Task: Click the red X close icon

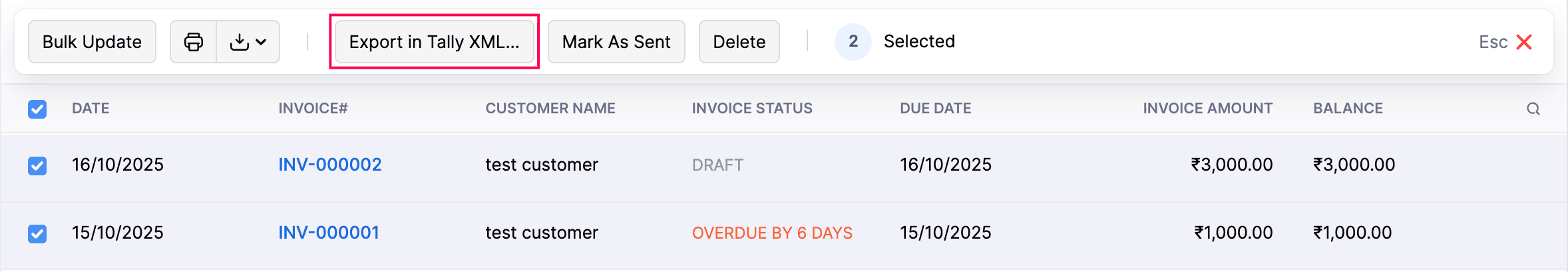Action: click(1524, 42)
